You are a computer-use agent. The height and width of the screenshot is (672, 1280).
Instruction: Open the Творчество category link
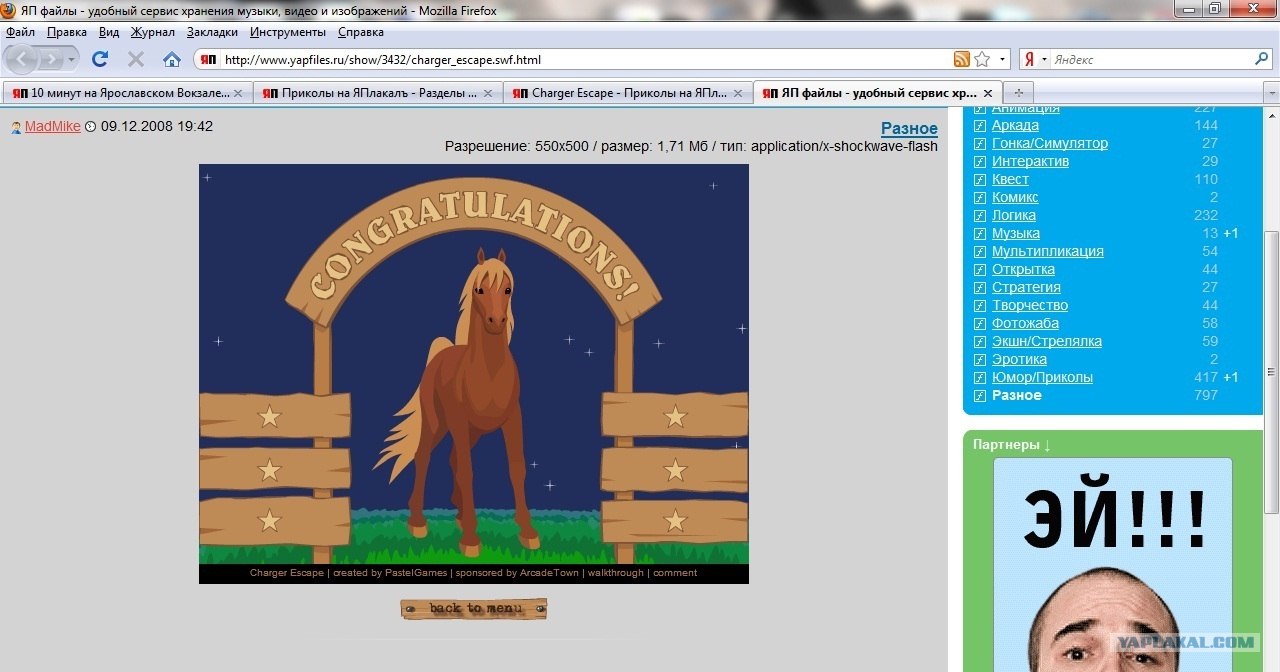[x=1030, y=305]
